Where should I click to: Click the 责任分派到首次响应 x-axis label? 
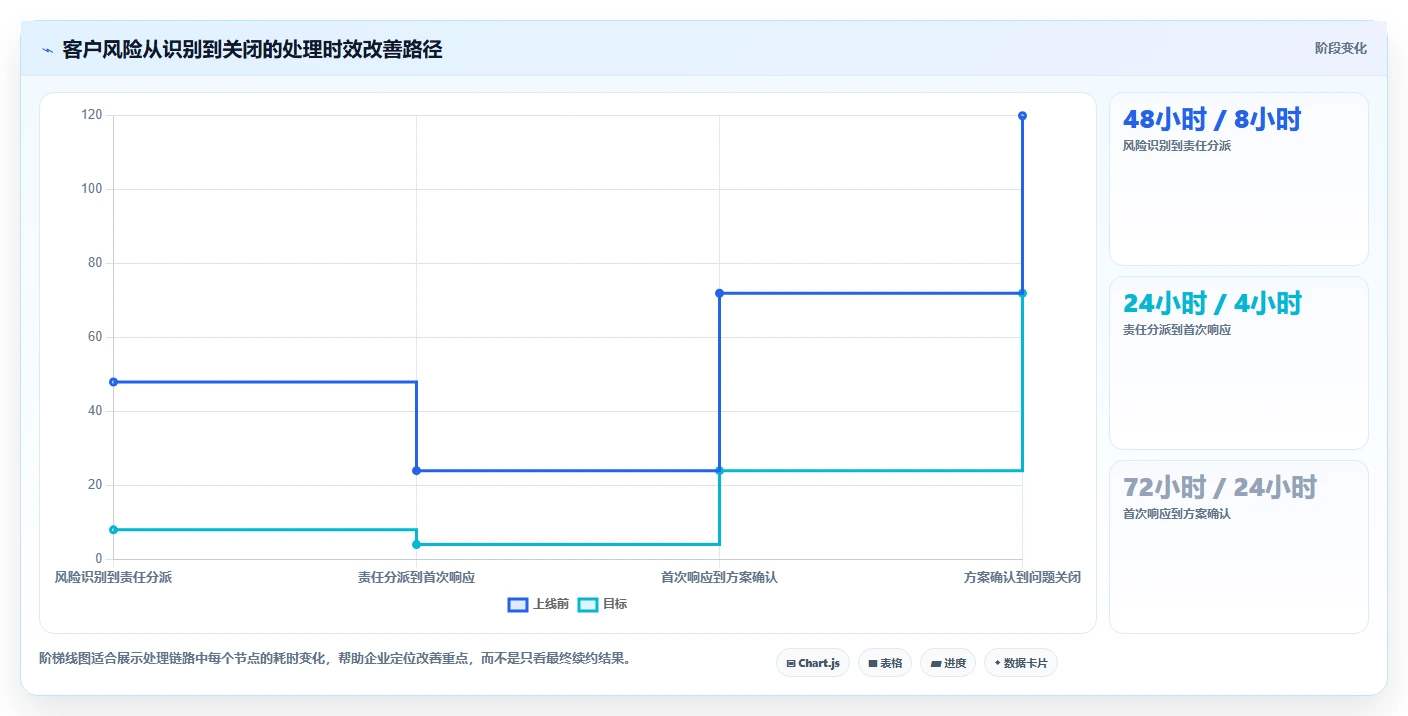(416, 578)
